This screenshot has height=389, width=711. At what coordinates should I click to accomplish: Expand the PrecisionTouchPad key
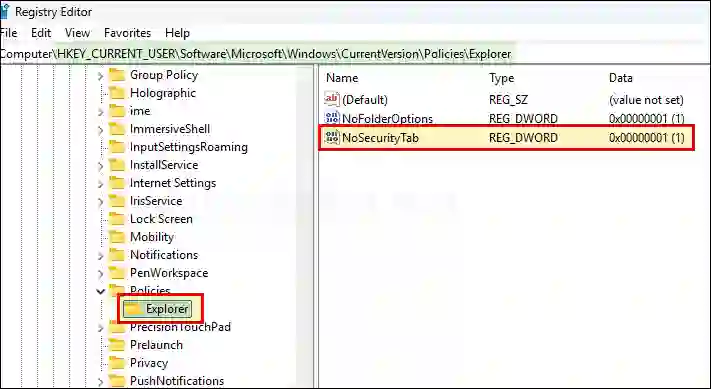[x=101, y=328]
